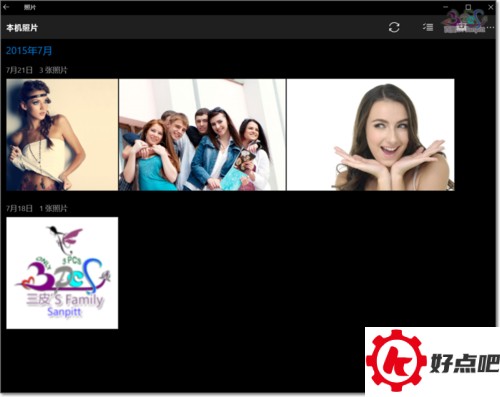This screenshot has width=500, height=397.
Task: Click the 好点吧 gear logo watermark
Action: [x=432, y=361]
